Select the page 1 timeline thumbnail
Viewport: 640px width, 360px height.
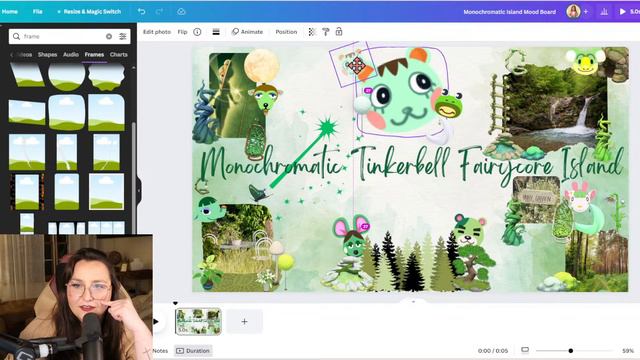click(x=198, y=322)
